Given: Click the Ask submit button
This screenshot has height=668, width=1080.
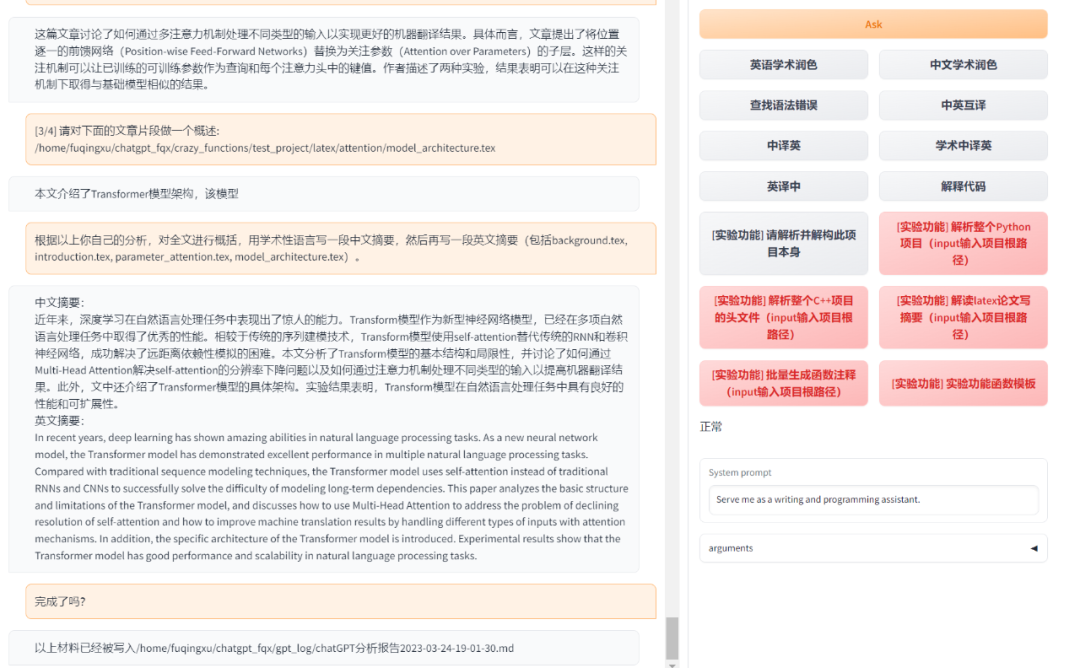Looking at the screenshot, I should point(873,24).
